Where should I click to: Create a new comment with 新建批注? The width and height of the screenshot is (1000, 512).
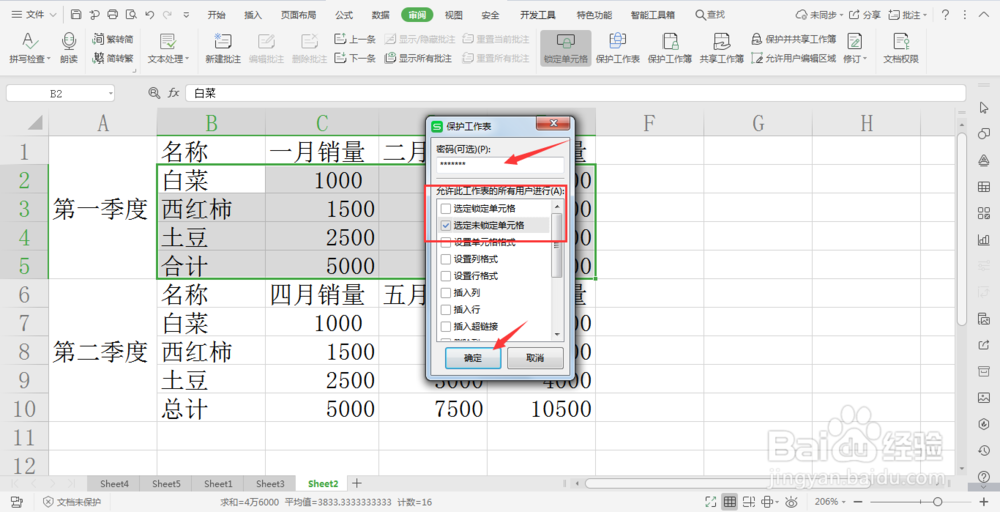point(223,48)
